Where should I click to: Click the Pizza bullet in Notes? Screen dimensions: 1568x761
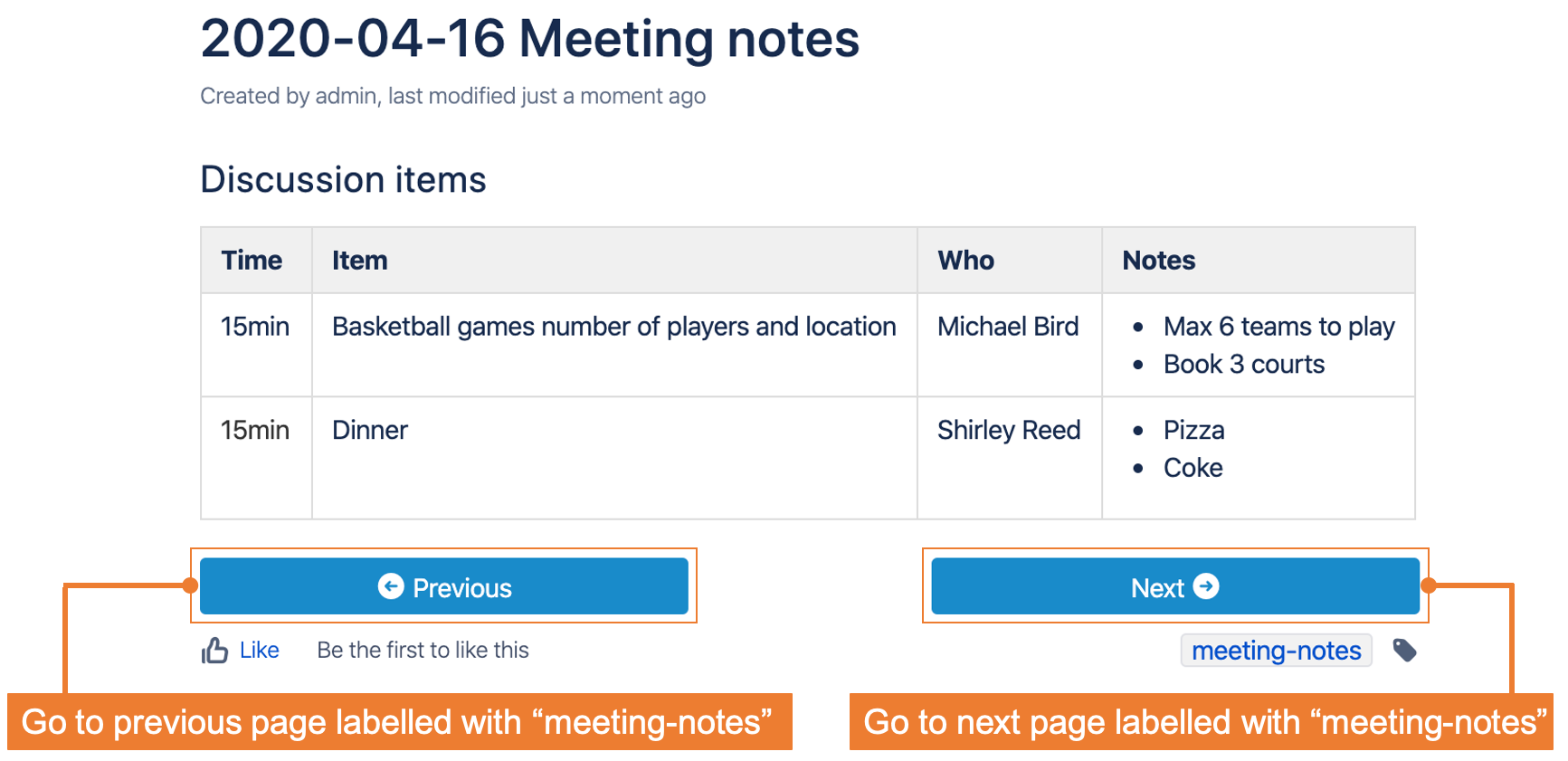tap(1193, 430)
